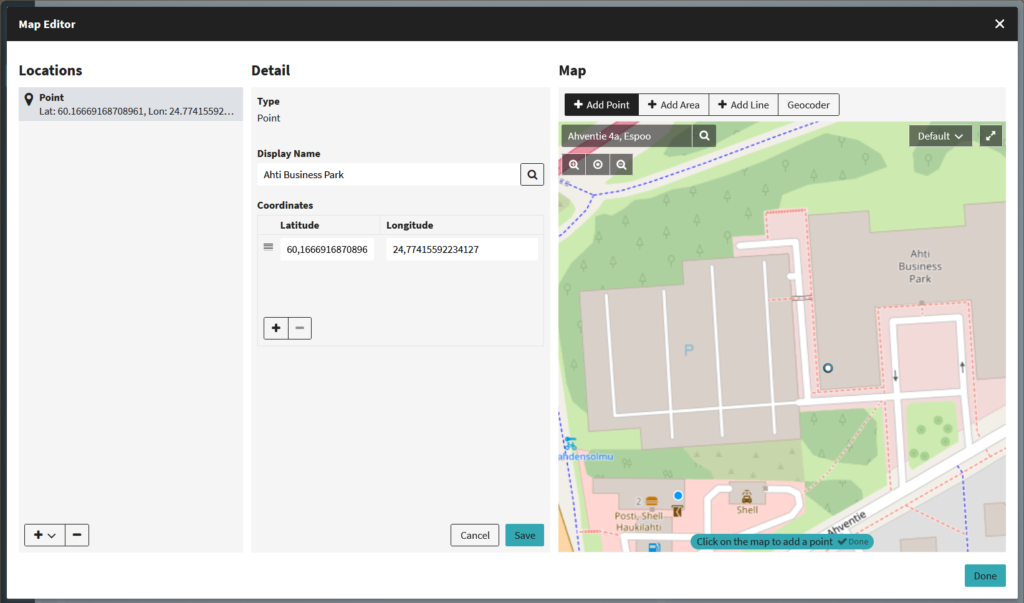The width and height of the screenshot is (1024, 603).
Task: Click the map address search magnifier
Action: (704, 135)
